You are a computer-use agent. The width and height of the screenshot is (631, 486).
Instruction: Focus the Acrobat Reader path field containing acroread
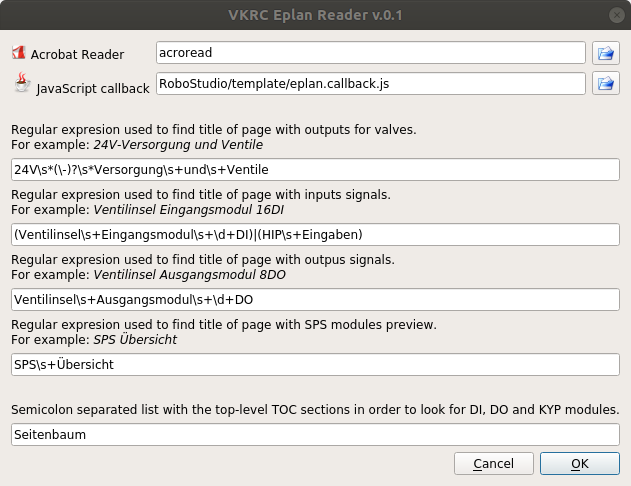click(x=371, y=53)
